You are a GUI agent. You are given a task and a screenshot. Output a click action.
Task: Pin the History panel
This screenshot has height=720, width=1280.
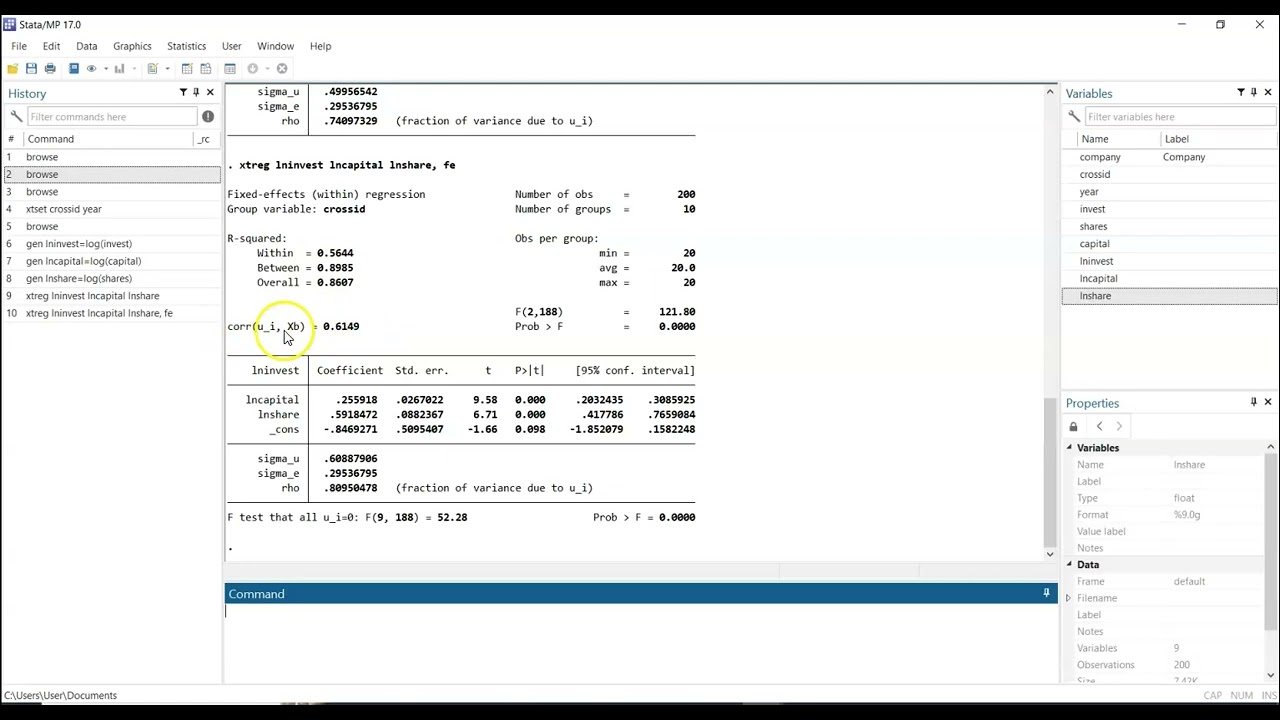(196, 92)
